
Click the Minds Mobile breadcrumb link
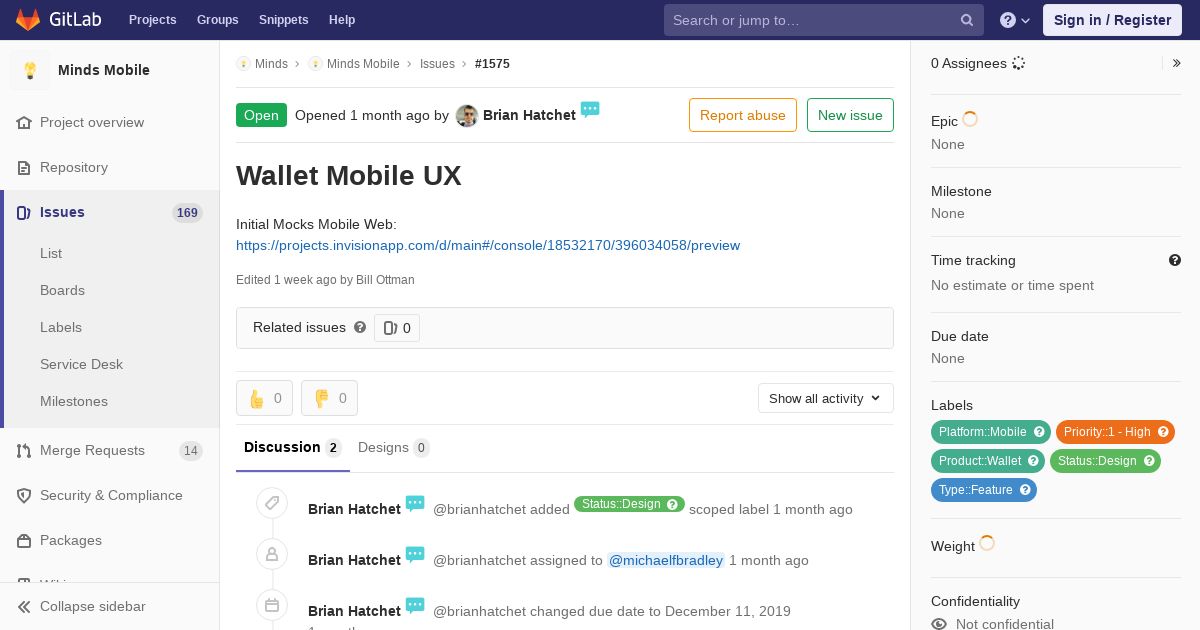[363, 63]
